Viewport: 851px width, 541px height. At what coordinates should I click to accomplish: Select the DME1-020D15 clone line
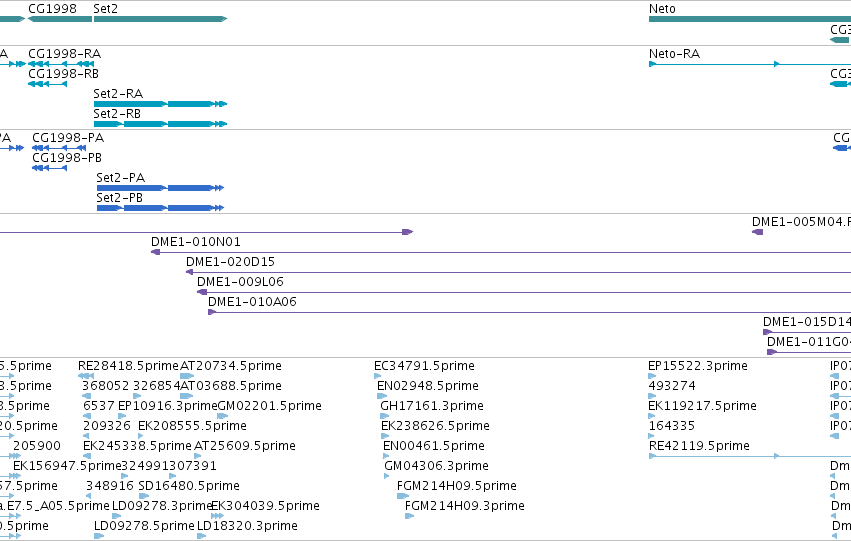518,272
